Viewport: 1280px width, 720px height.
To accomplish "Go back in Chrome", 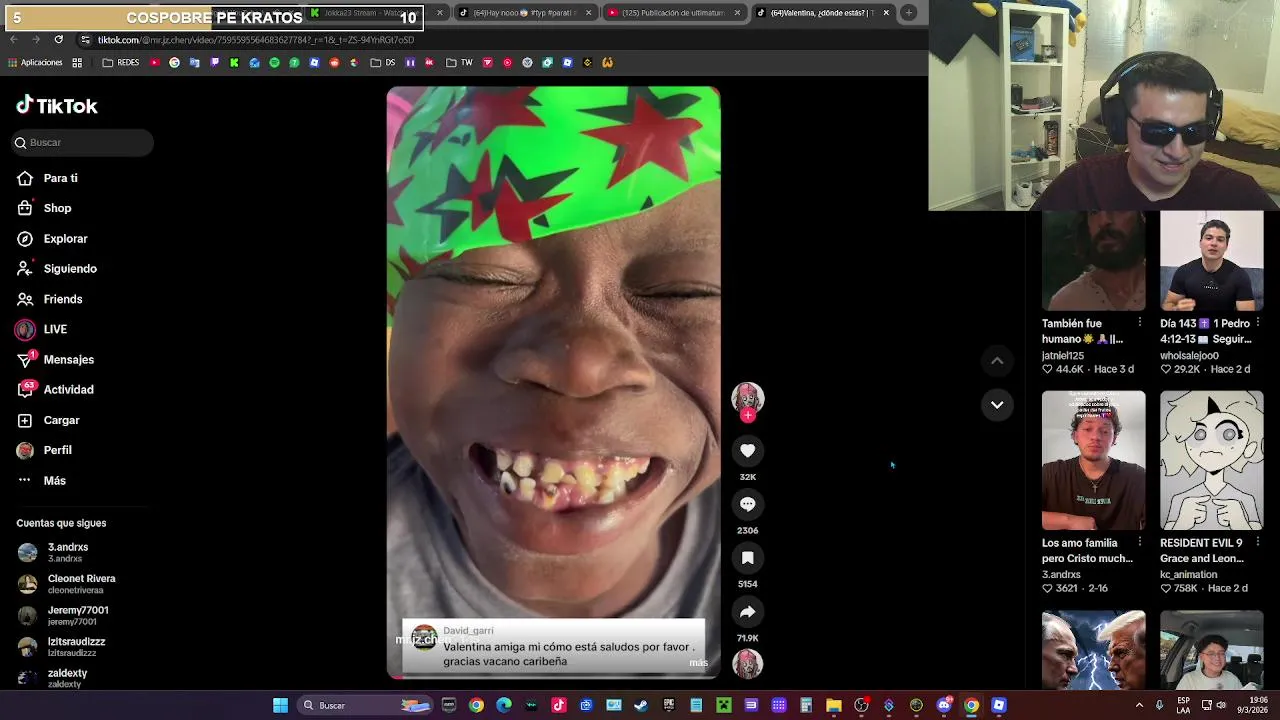I will [x=14, y=40].
